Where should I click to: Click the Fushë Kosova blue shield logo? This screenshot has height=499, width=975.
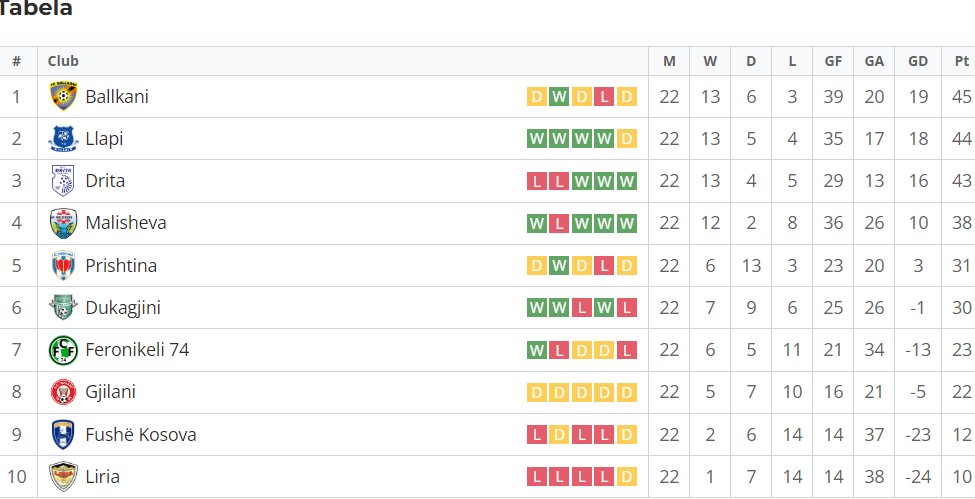pyautogui.click(x=63, y=434)
